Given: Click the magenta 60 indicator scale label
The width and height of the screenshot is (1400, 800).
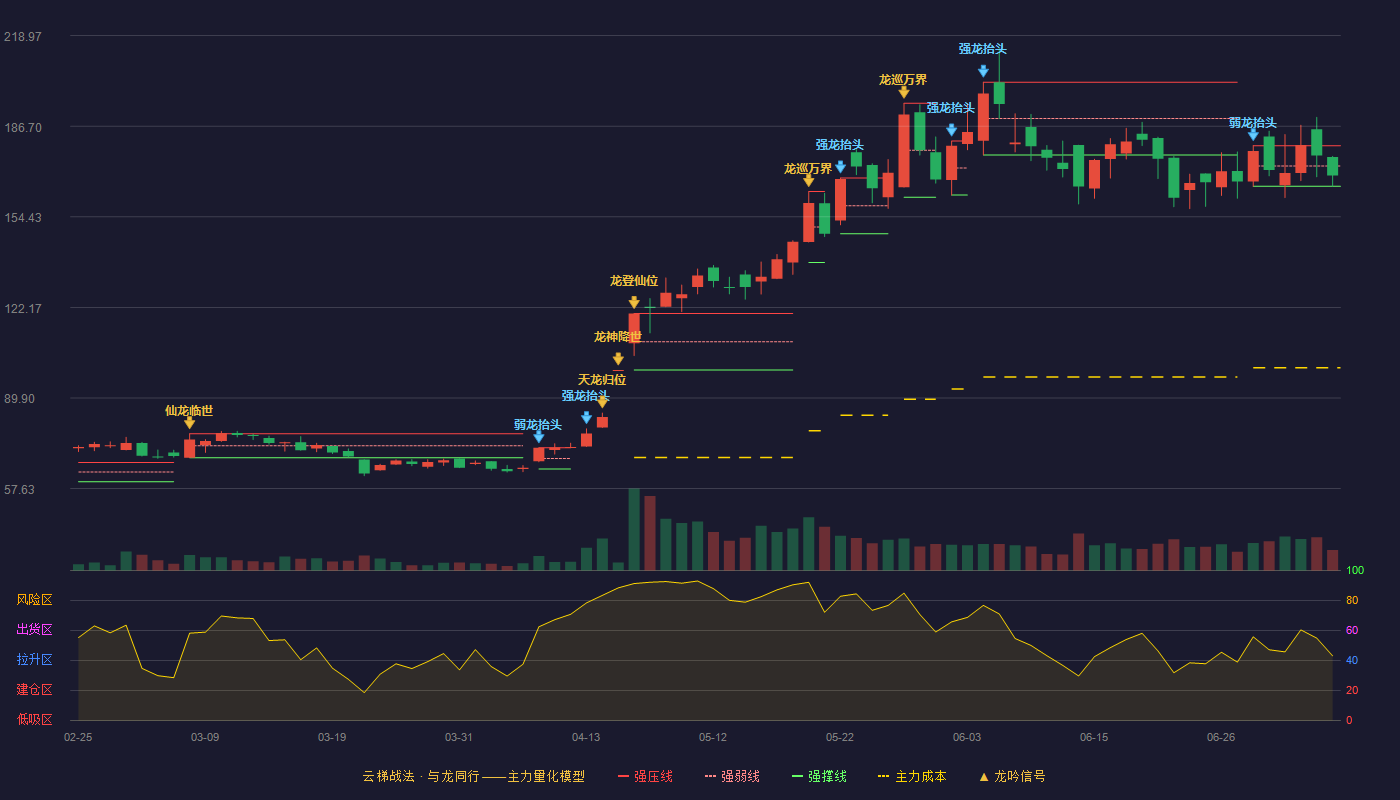Looking at the screenshot, I should pos(1351,631).
